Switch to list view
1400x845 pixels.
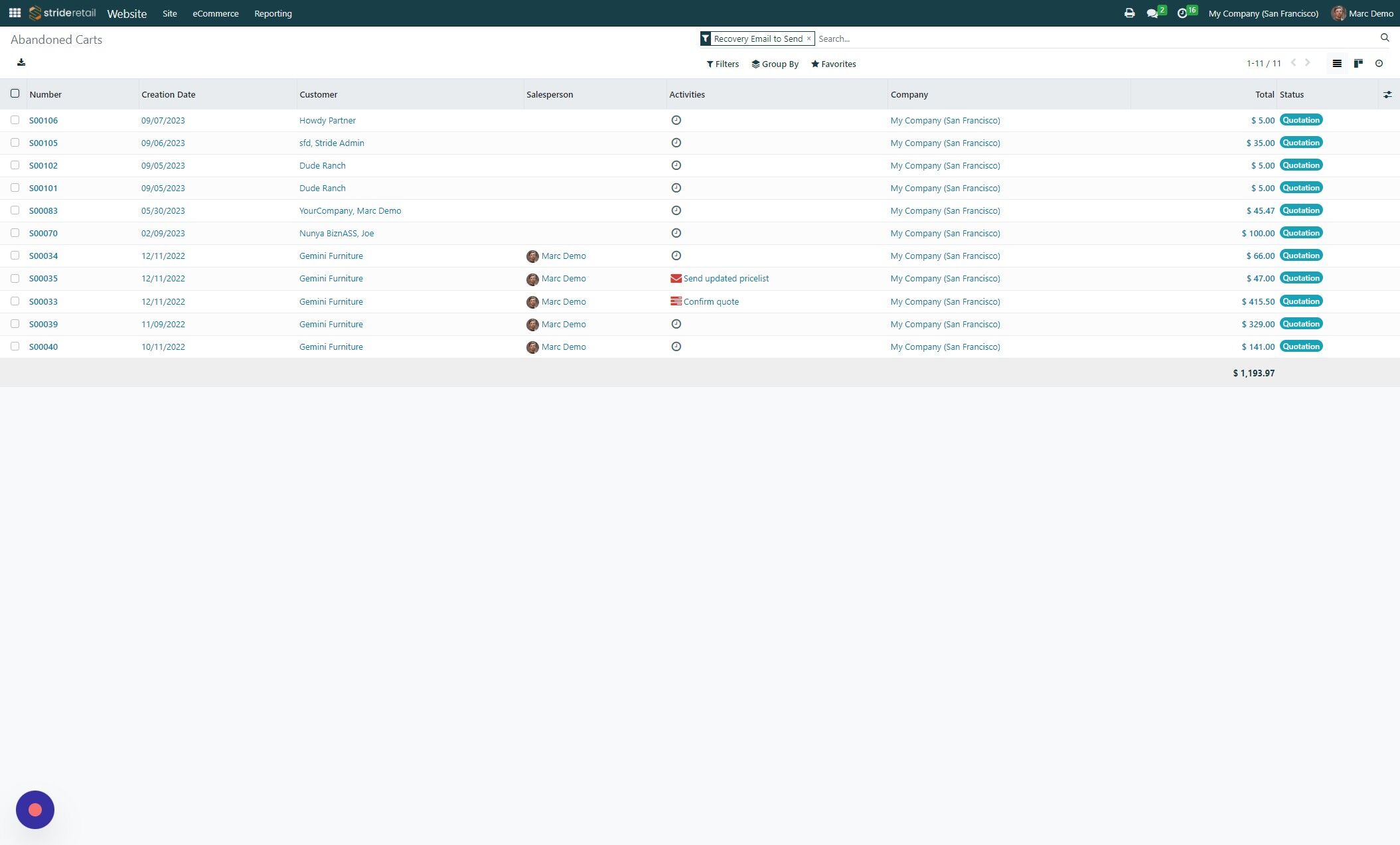1337,64
